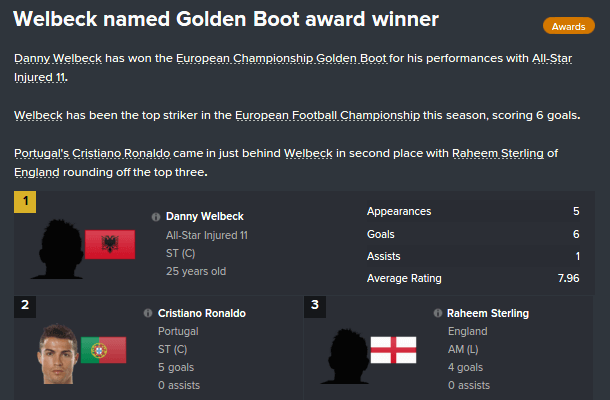Open European Championship Golden Boot link
The image size is (610, 400).
coord(282,58)
